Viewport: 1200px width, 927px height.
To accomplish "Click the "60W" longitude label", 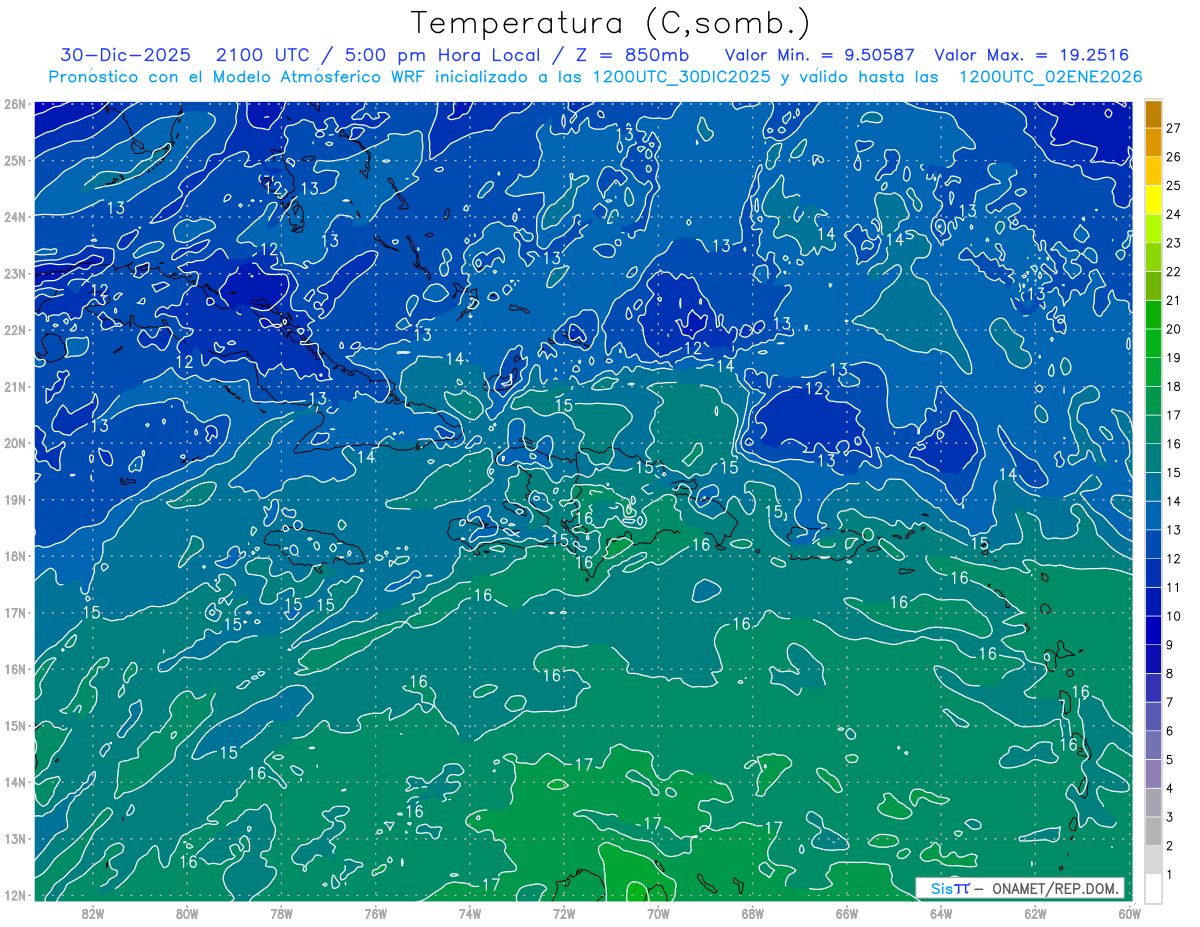I will coord(1129,913).
